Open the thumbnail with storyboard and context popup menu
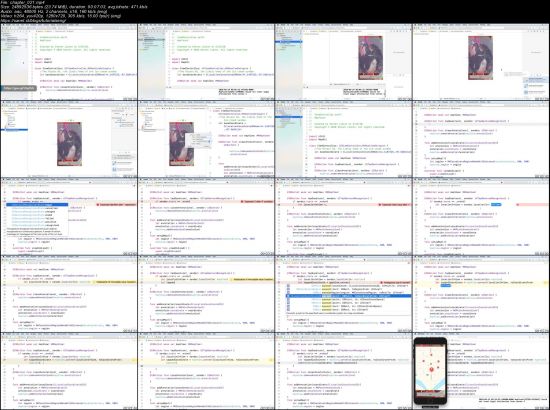This screenshot has width=550, height=410. (206, 139)
